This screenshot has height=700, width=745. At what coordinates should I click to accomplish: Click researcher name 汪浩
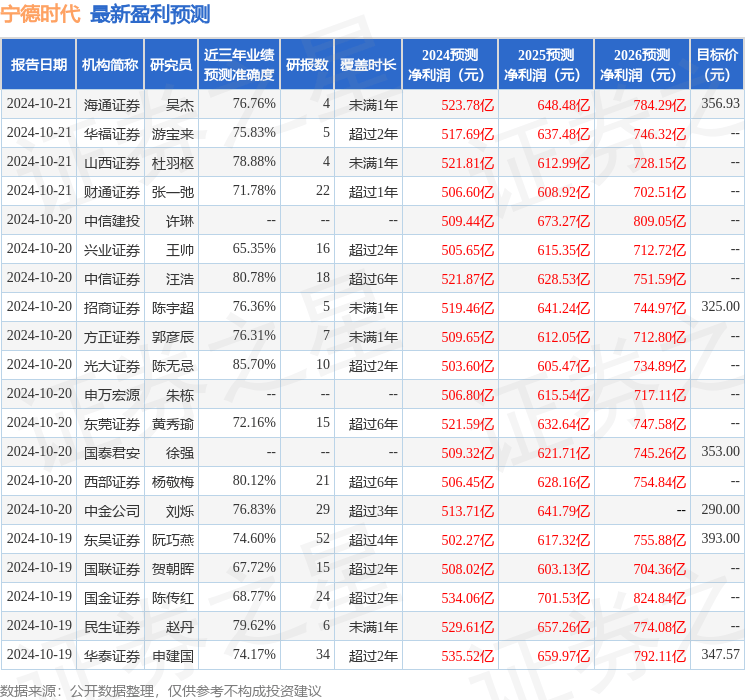click(180, 278)
